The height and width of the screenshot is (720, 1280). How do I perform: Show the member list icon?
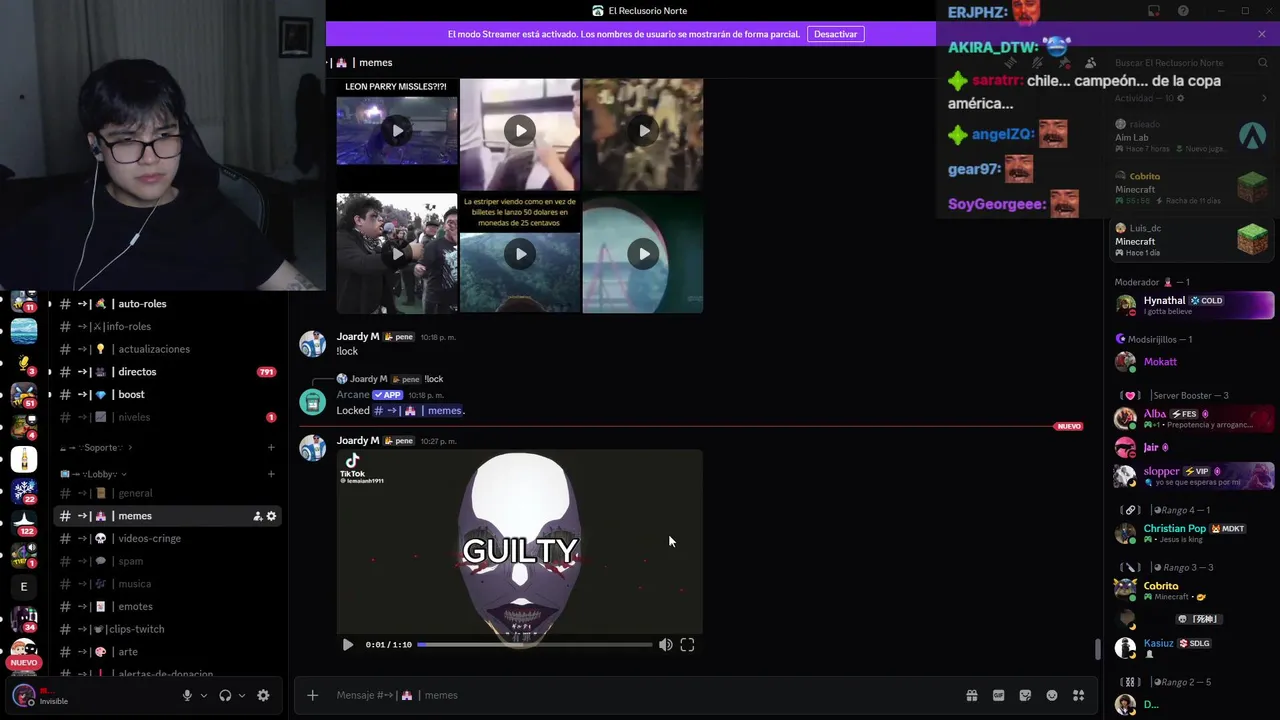click(1091, 63)
